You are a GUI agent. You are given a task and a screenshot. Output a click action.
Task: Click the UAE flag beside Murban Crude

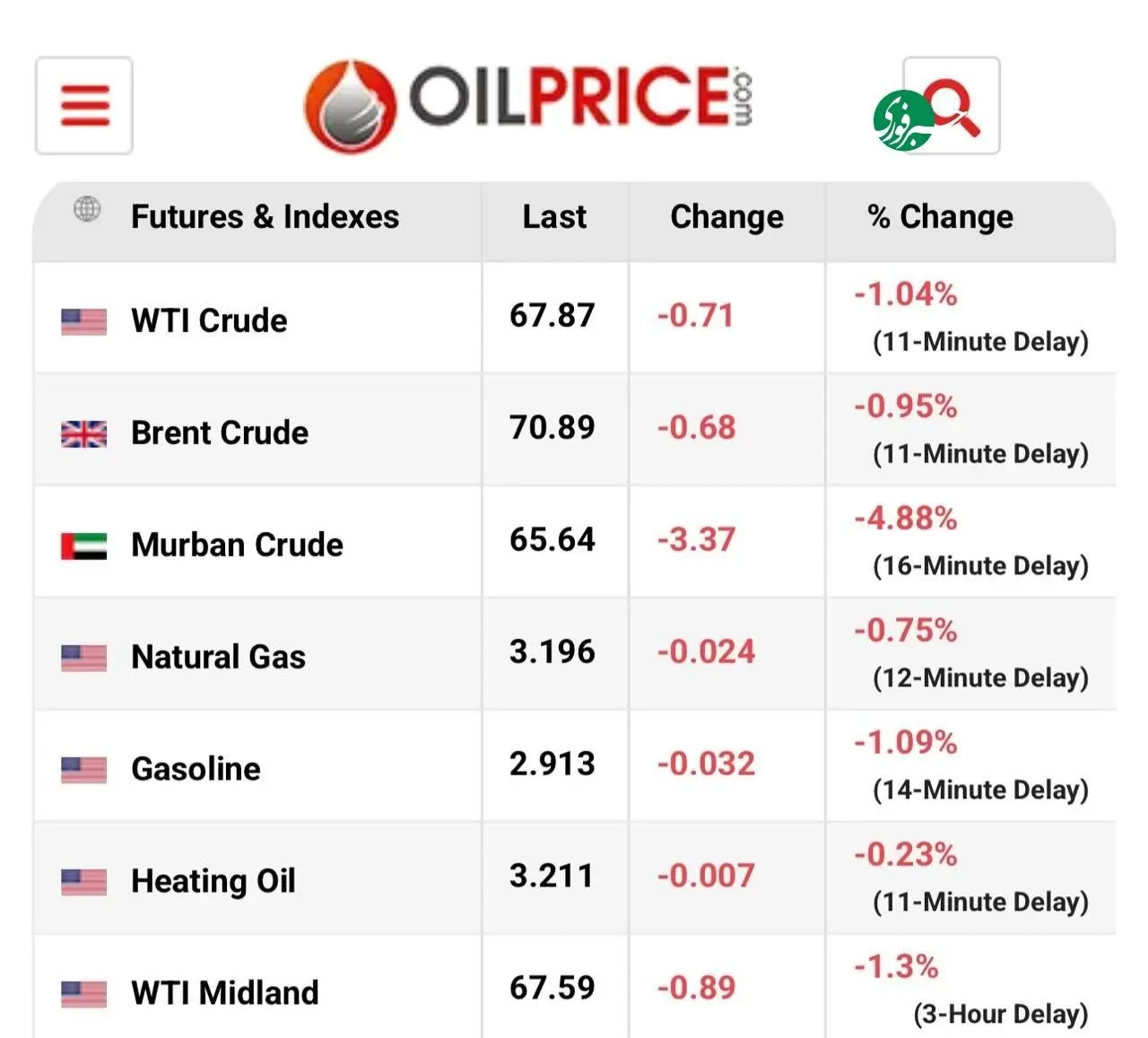83,545
